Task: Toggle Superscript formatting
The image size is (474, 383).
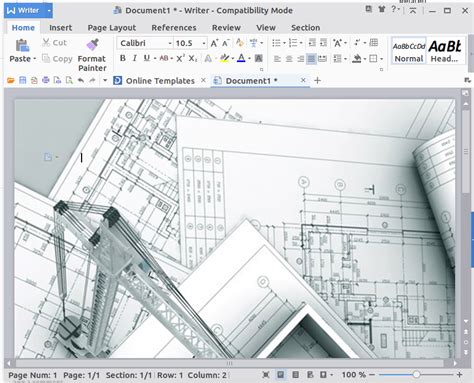Action: click(180, 58)
